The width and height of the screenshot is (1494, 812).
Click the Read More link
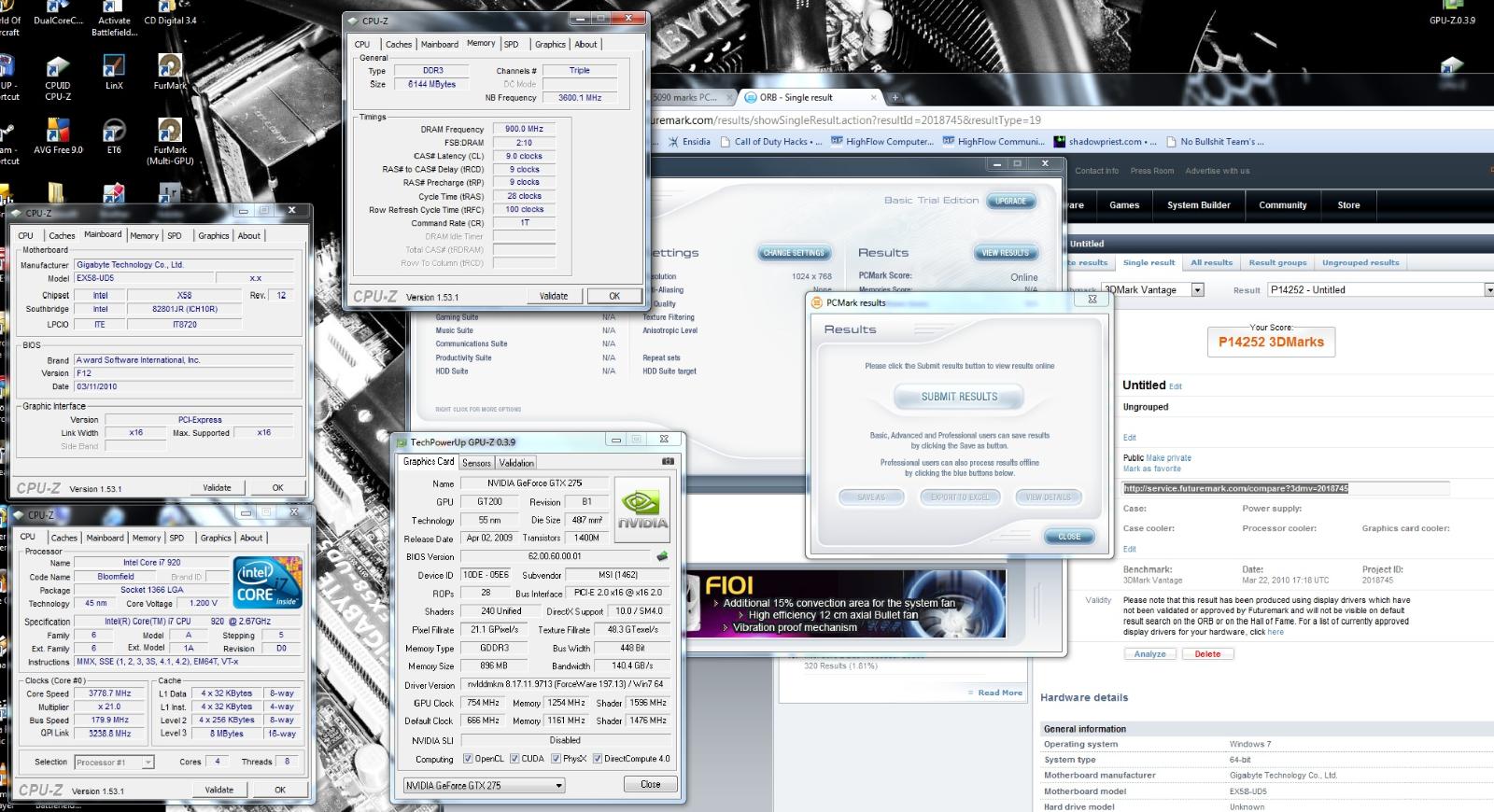pyautogui.click(x=1000, y=693)
